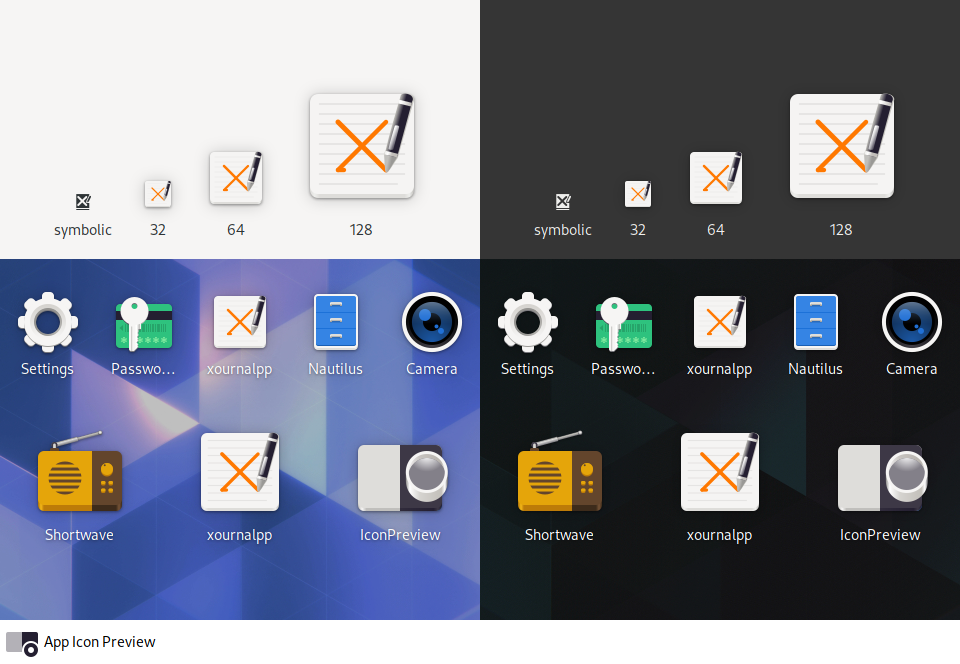Click the symbolic xournalpp icon in light panel
This screenshot has height=664, width=960.
coord(83,201)
